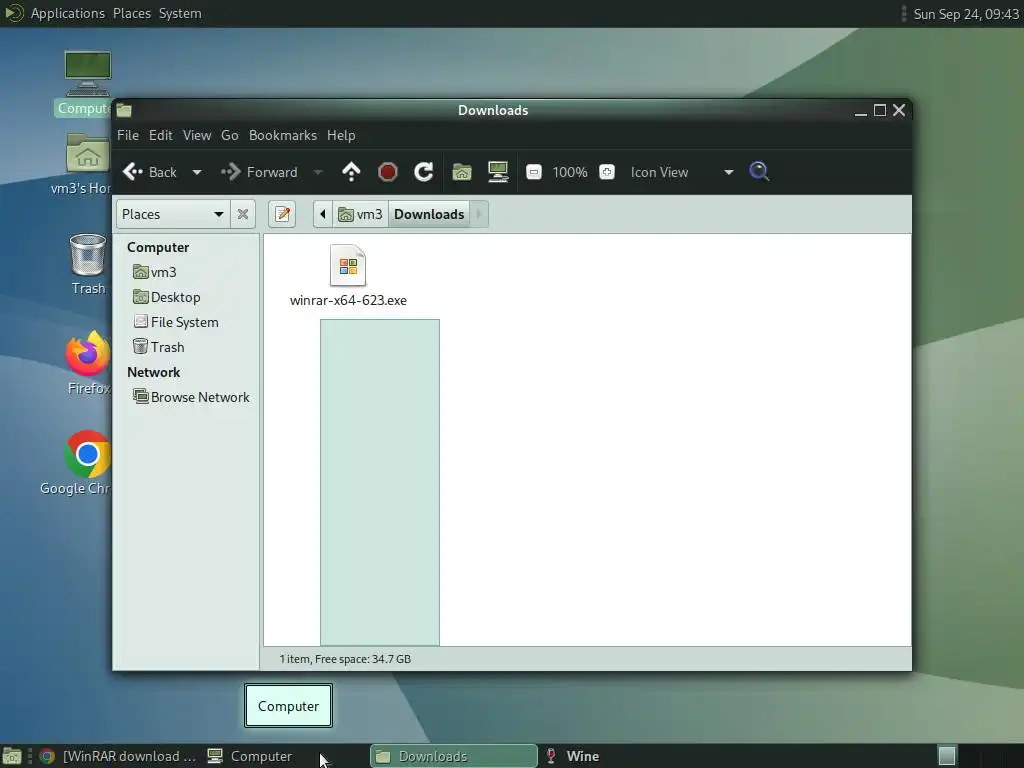This screenshot has width=1024, height=768.
Task: Go up to the parent folder
Action: pos(351,172)
